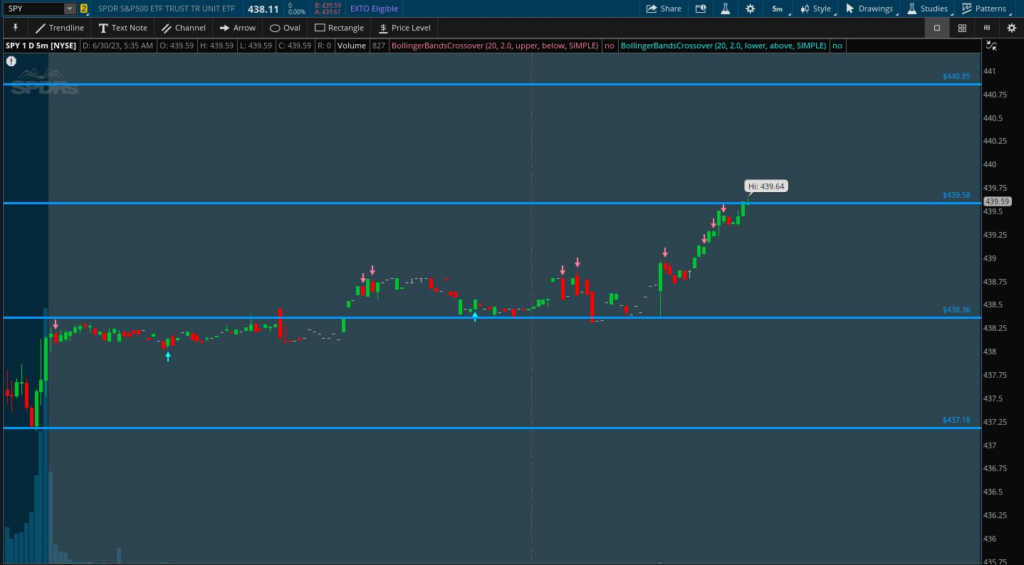Image resolution: width=1024 pixels, height=565 pixels.
Task: Open the Drawings dropdown menu
Action: click(870, 8)
